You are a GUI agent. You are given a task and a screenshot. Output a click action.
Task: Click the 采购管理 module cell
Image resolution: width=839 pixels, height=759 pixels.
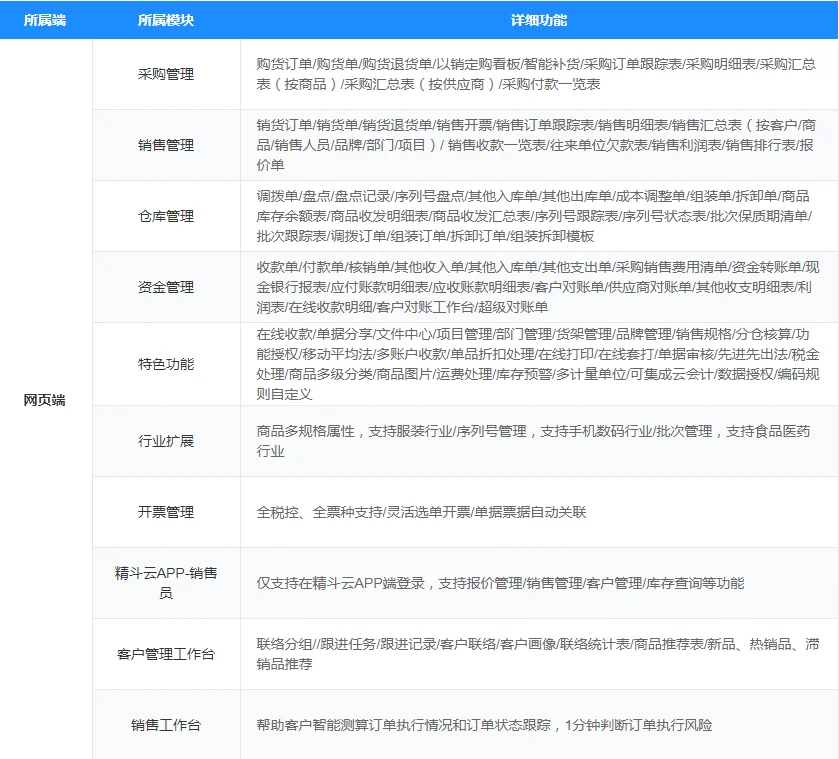pos(166,73)
